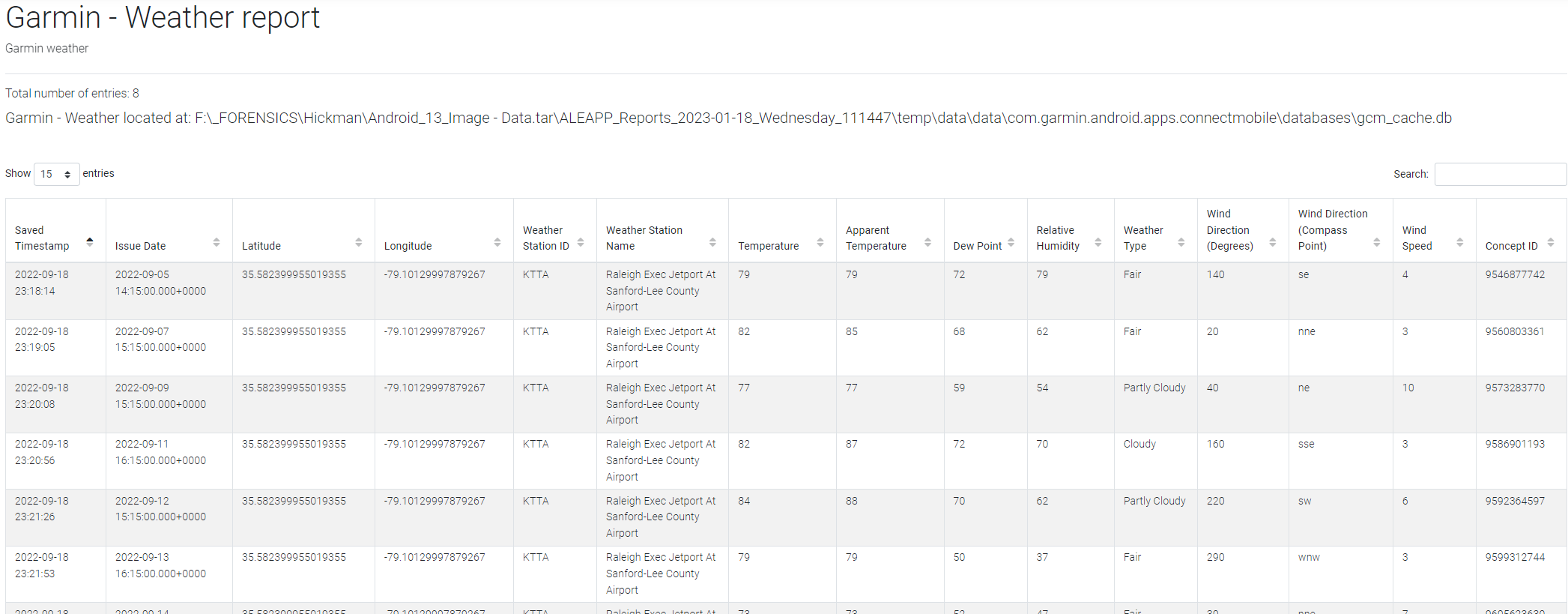
Task: Sort by Temperature column arrow
Action: [x=820, y=241]
